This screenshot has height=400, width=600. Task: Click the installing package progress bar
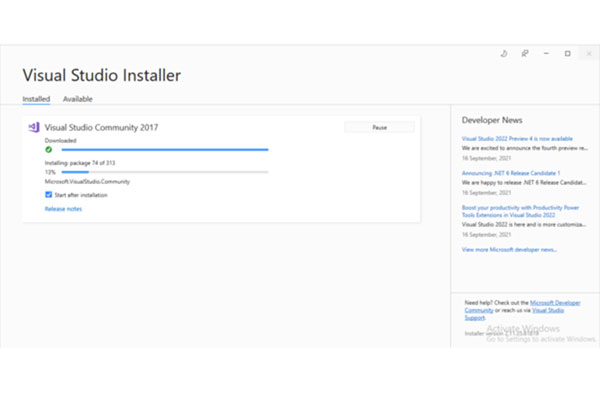pyautogui.click(x=165, y=172)
